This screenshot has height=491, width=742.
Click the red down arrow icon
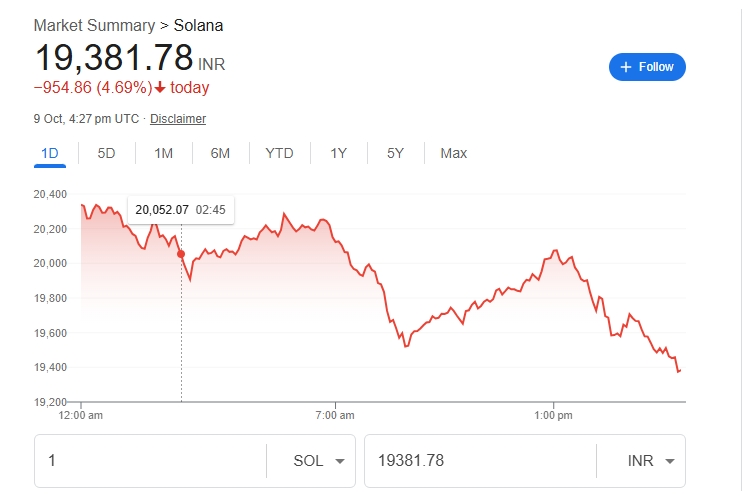(x=160, y=88)
